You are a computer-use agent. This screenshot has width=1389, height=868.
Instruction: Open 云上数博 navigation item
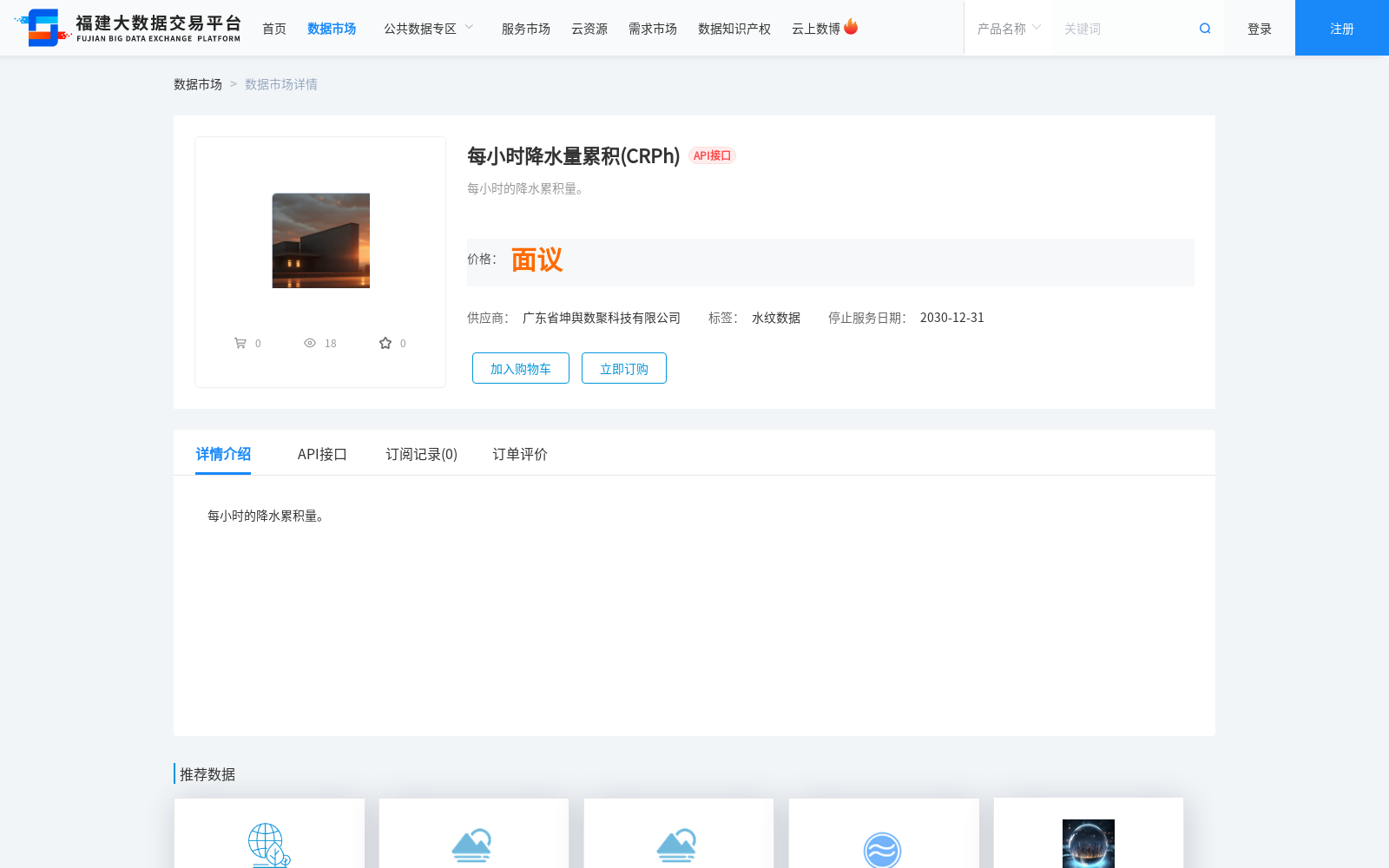pos(816,29)
